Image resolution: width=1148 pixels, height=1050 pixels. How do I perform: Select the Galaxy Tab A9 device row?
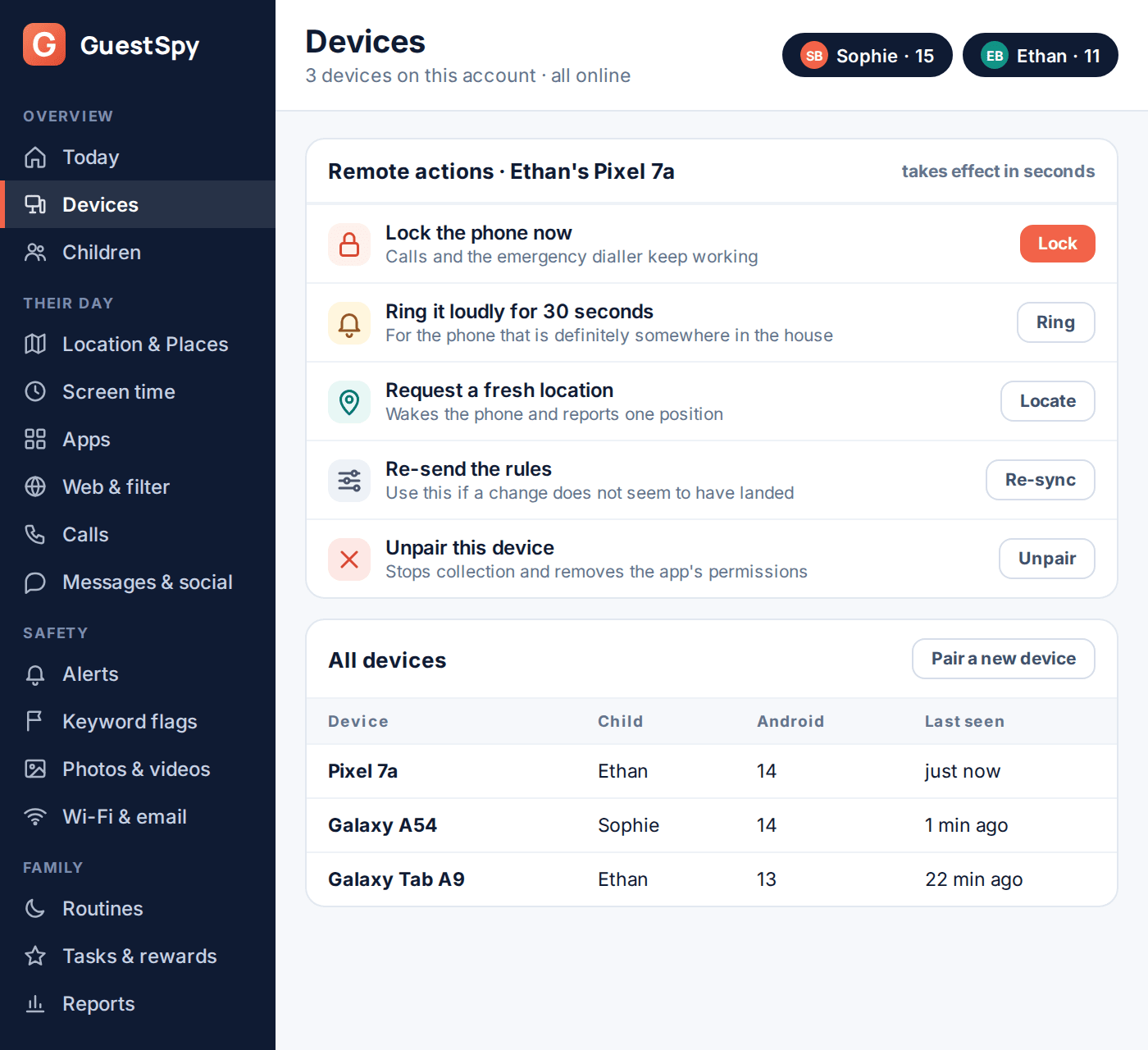tap(712, 879)
